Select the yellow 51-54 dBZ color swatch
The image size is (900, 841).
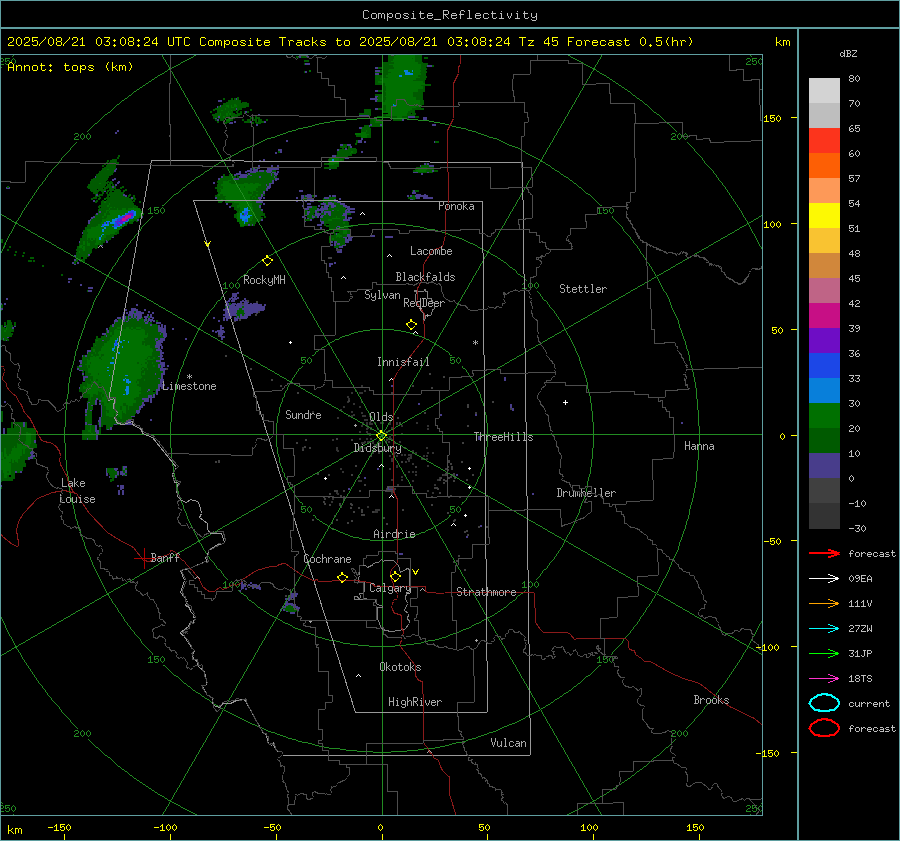824,216
